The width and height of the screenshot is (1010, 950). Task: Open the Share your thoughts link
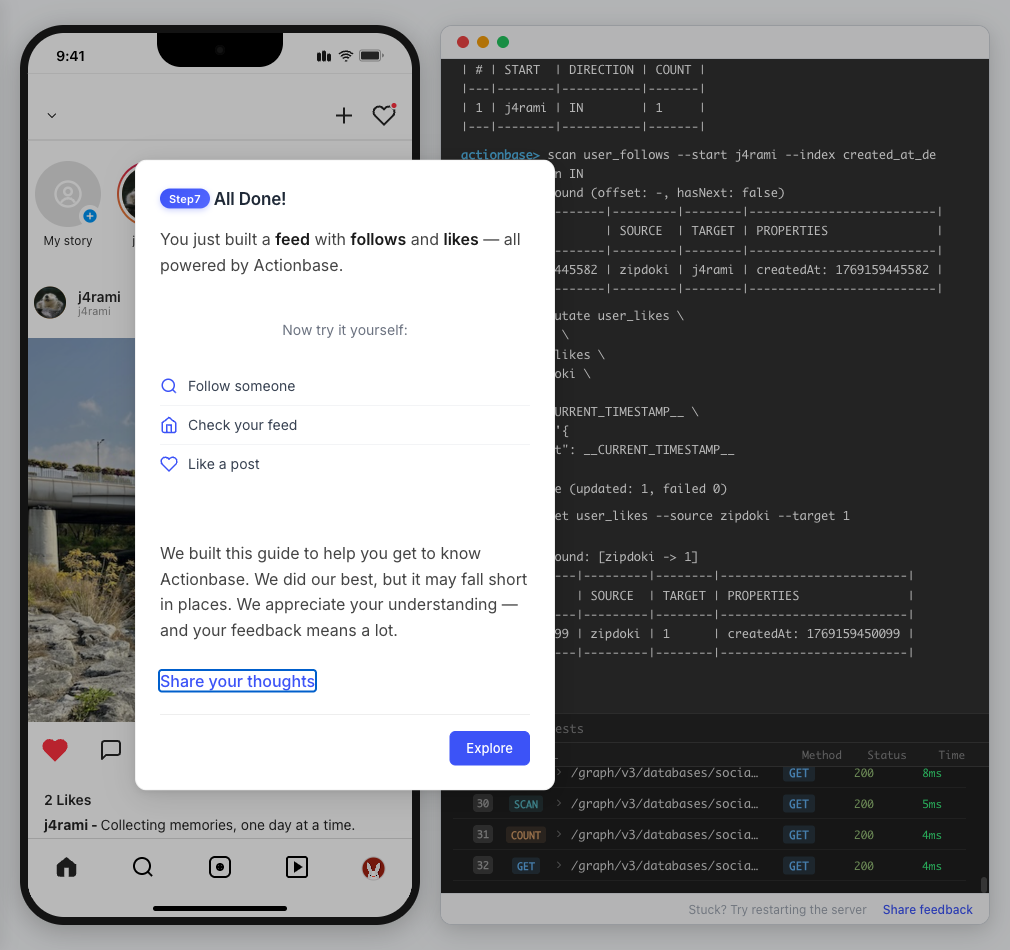[238, 681]
